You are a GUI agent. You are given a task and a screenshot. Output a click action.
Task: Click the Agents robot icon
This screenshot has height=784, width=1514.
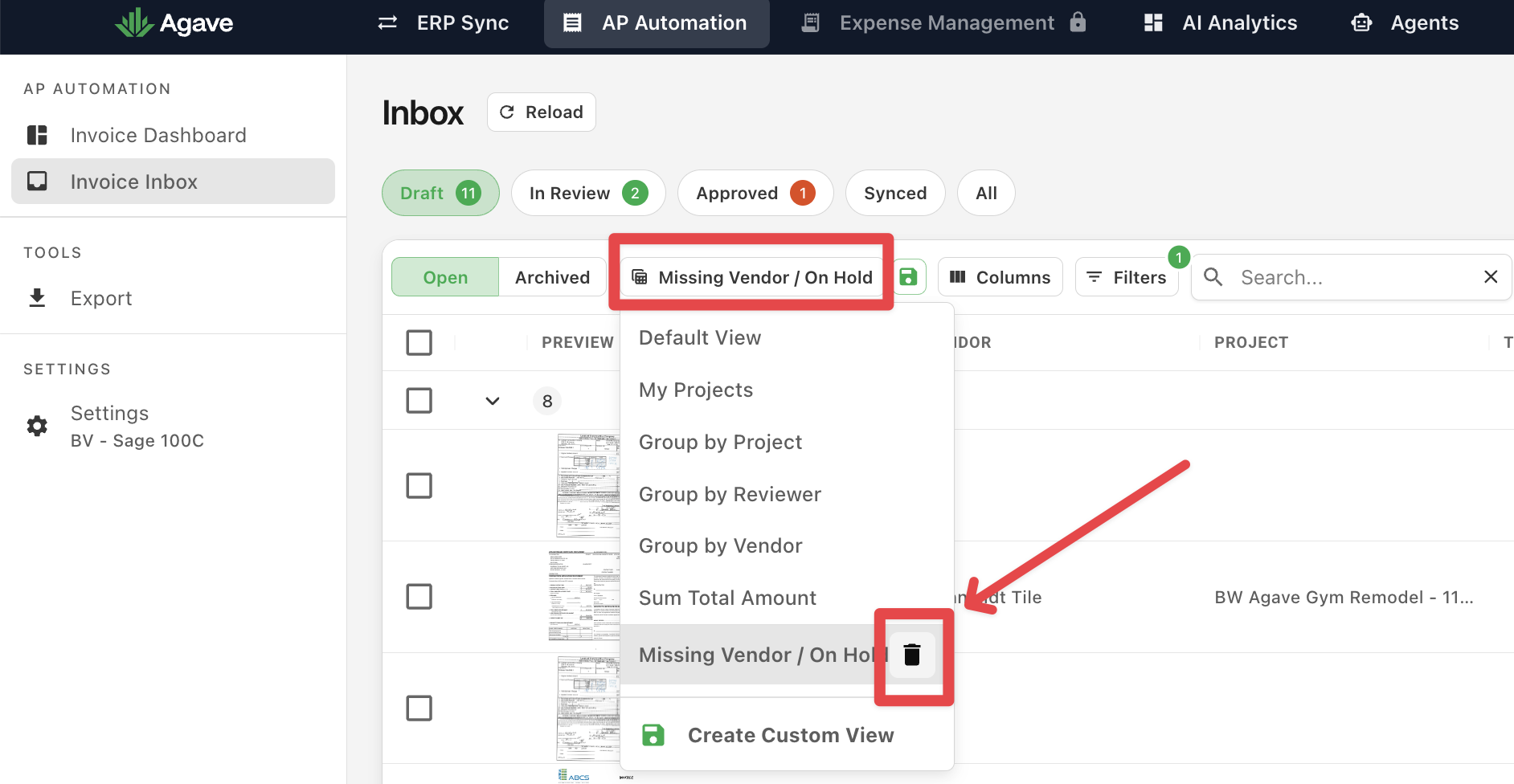(1361, 22)
